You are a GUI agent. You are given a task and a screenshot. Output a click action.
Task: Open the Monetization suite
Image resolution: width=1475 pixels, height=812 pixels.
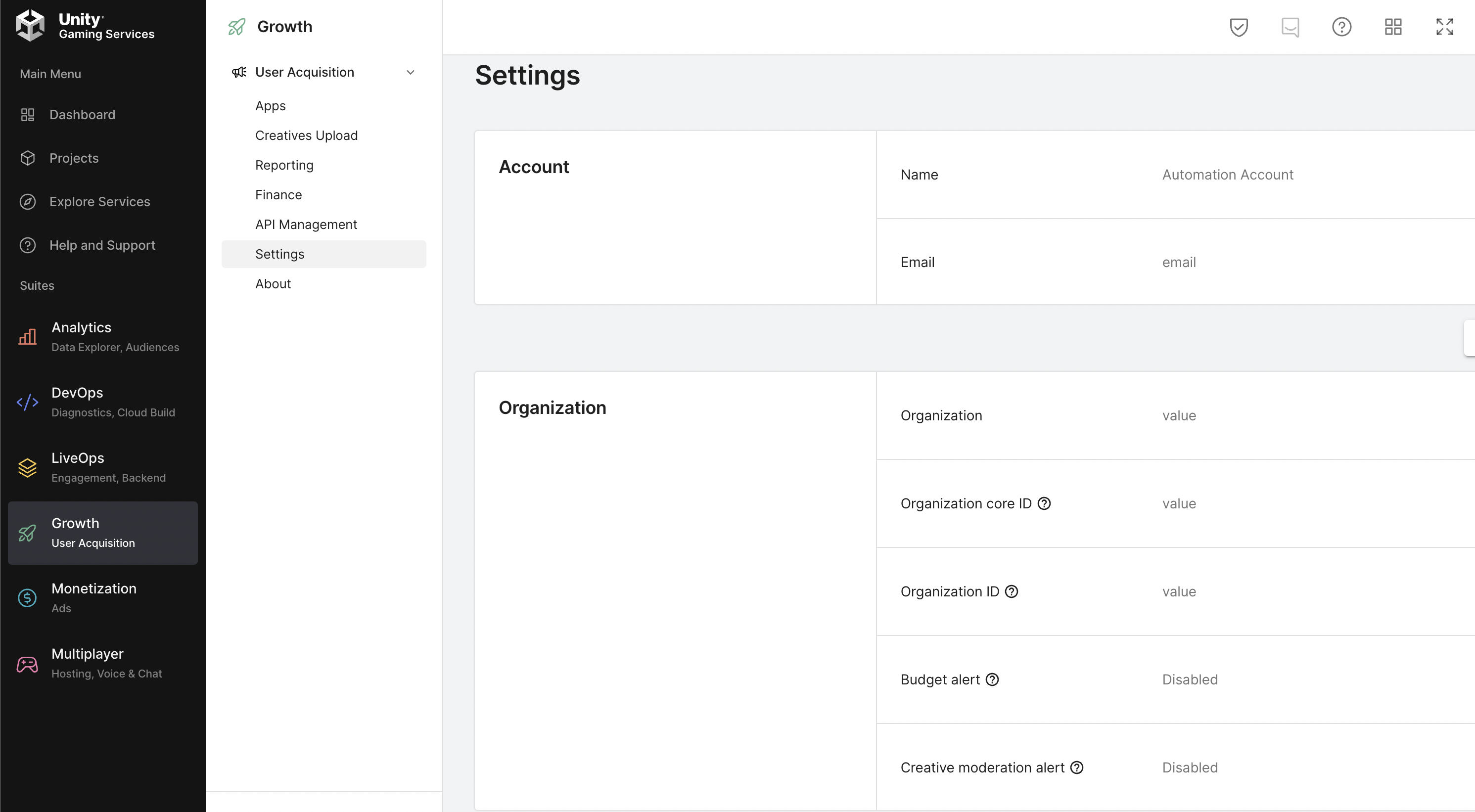(x=102, y=598)
